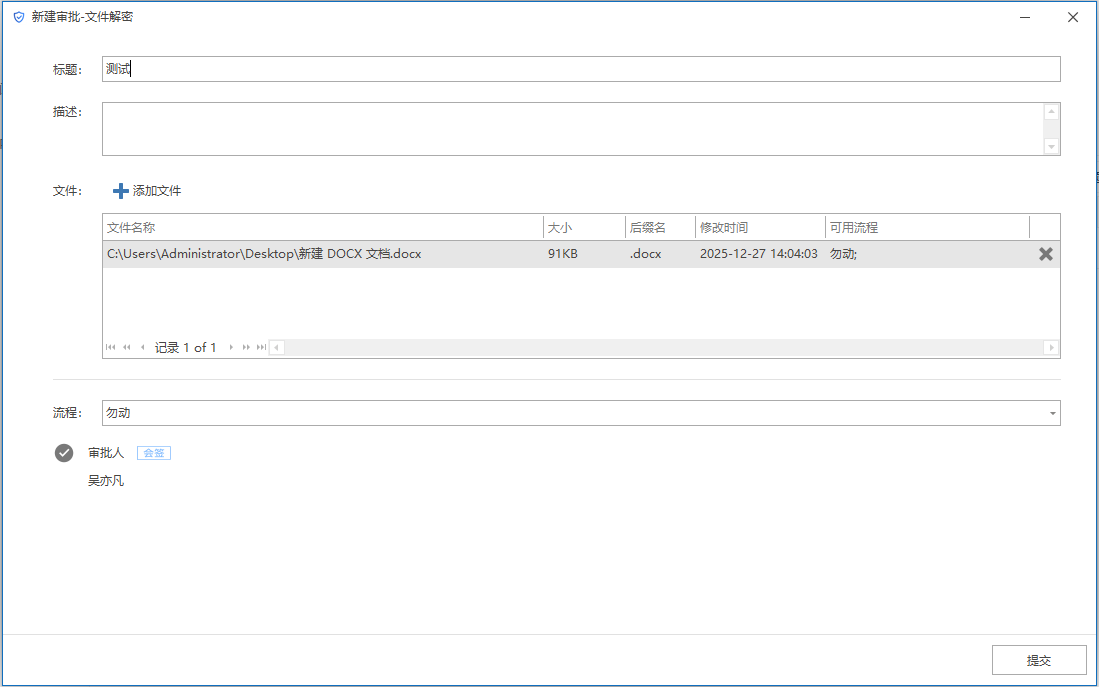
Task: Click the 大小 column header
Action: (x=584, y=228)
